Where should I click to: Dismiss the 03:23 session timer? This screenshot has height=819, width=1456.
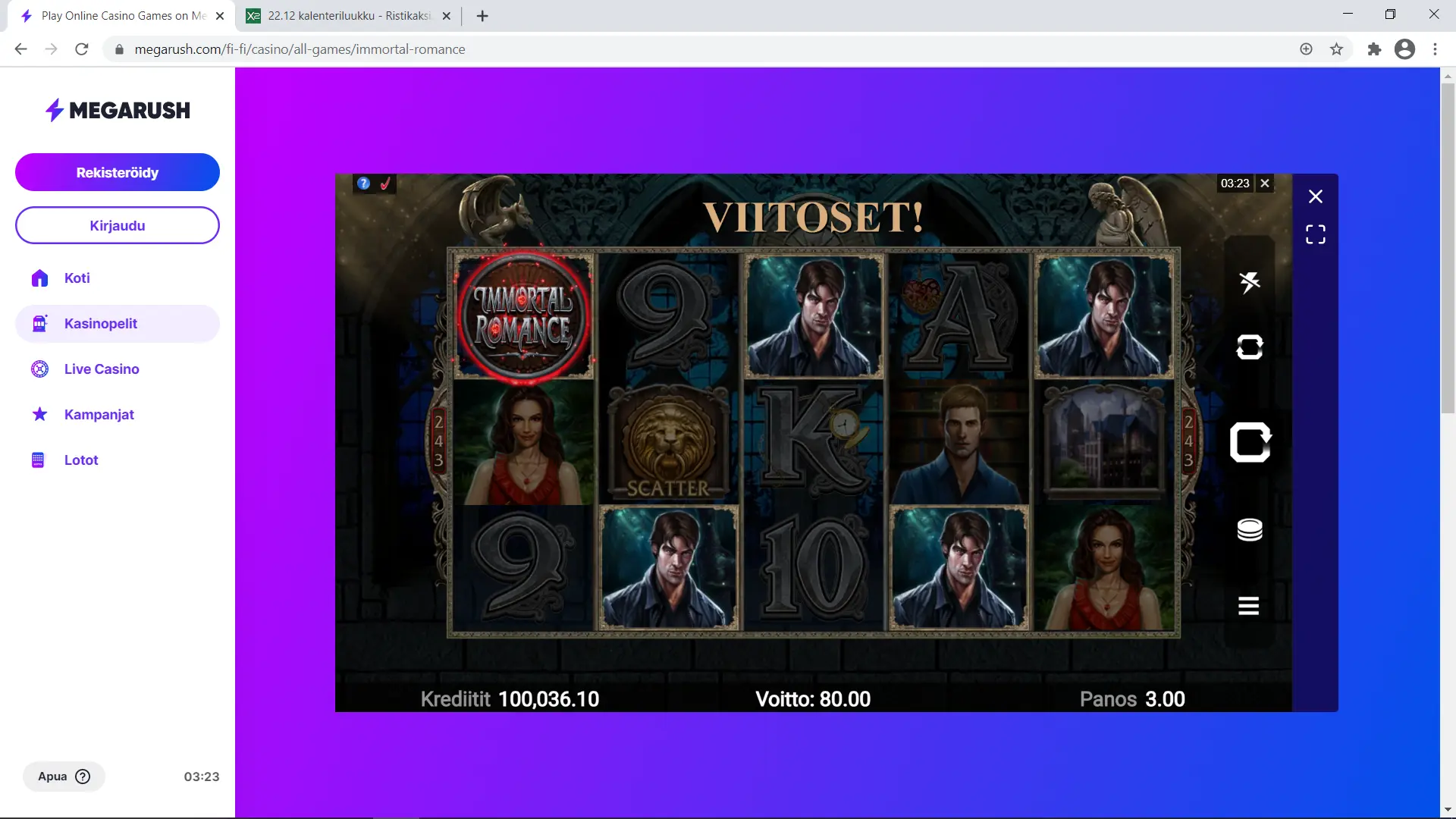[x=1264, y=184]
